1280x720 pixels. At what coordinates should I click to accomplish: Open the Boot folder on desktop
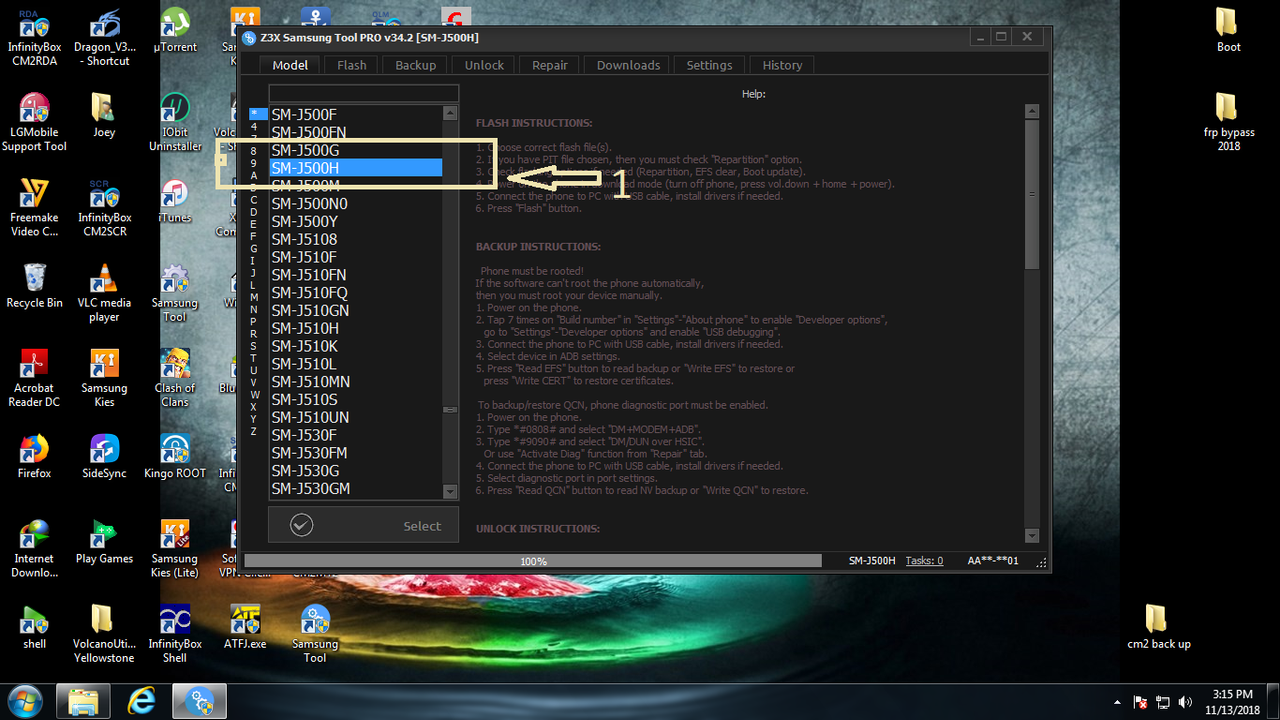point(1228,30)
